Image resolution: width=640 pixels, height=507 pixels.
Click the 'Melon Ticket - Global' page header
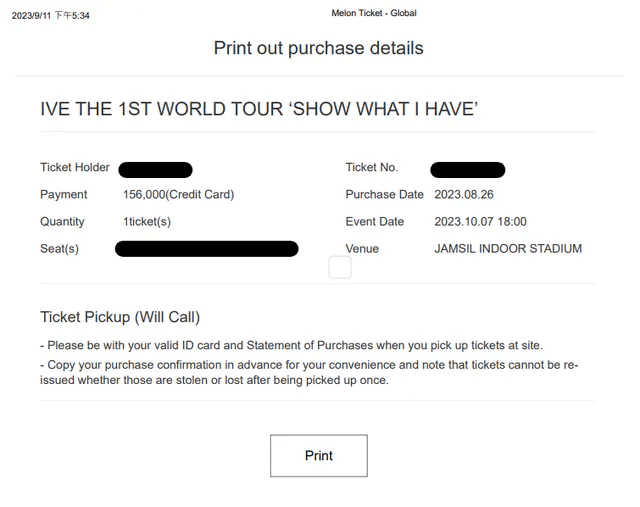coord(374,13)
